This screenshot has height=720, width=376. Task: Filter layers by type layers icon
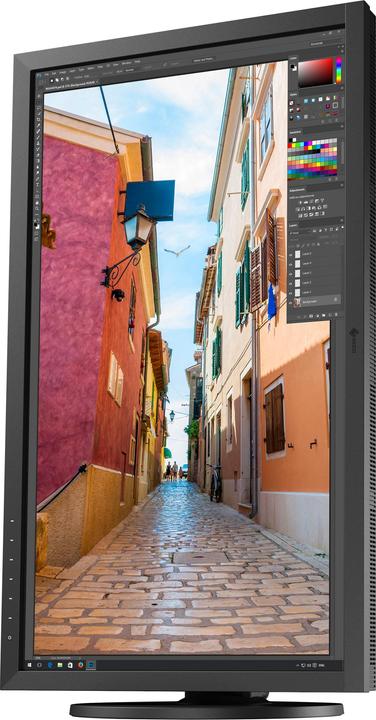tap(325, 230)
